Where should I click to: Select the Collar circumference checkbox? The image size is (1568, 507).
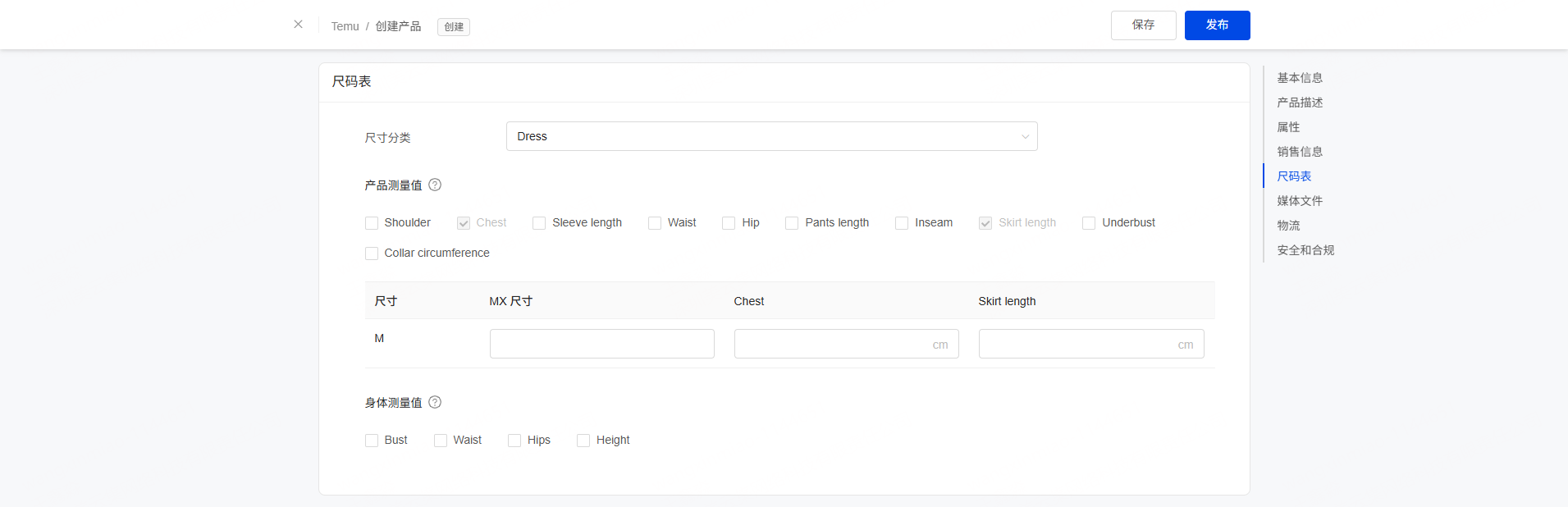[372, 253]
